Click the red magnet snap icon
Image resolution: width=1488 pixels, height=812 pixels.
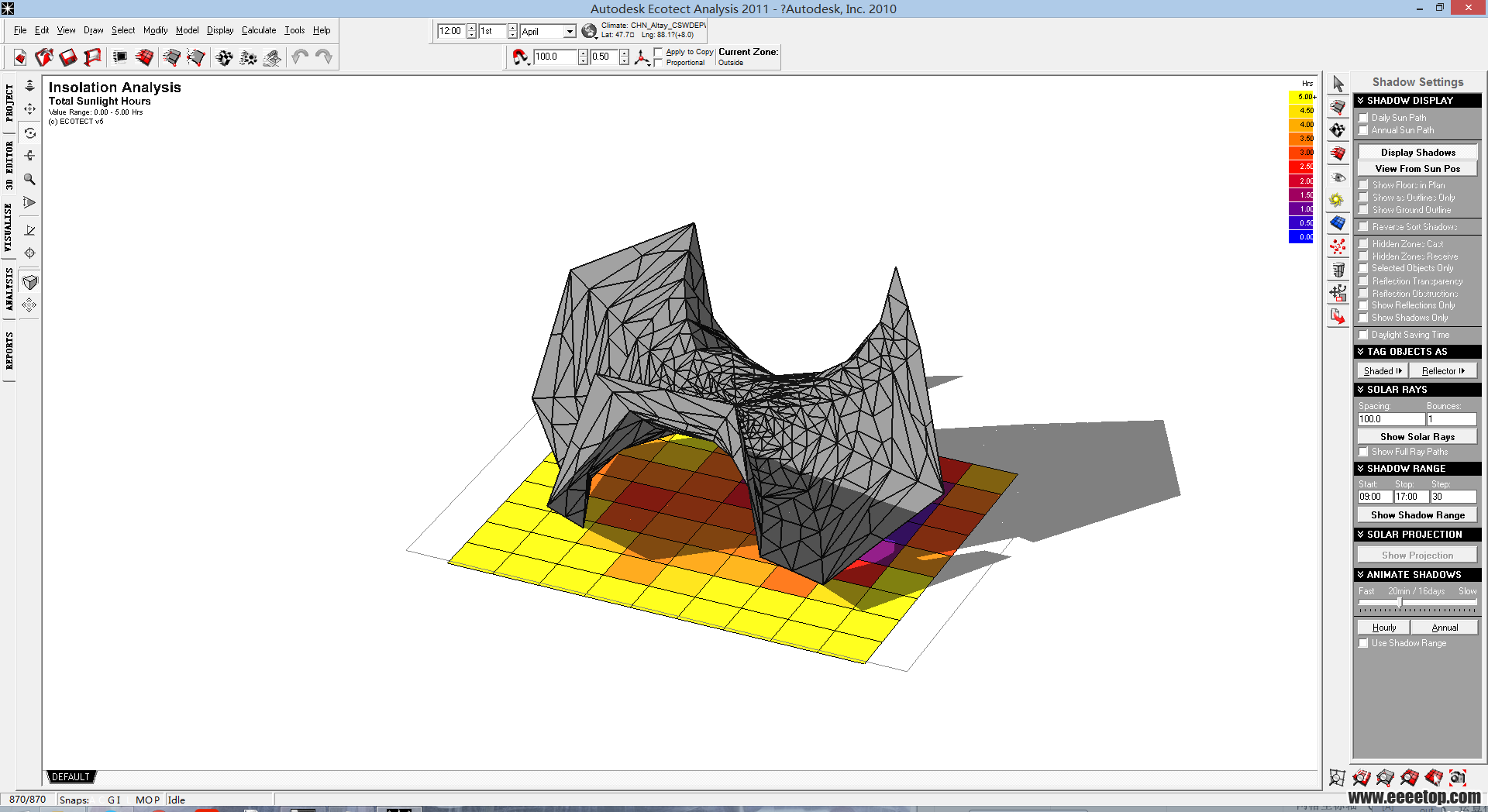(521, 57)
